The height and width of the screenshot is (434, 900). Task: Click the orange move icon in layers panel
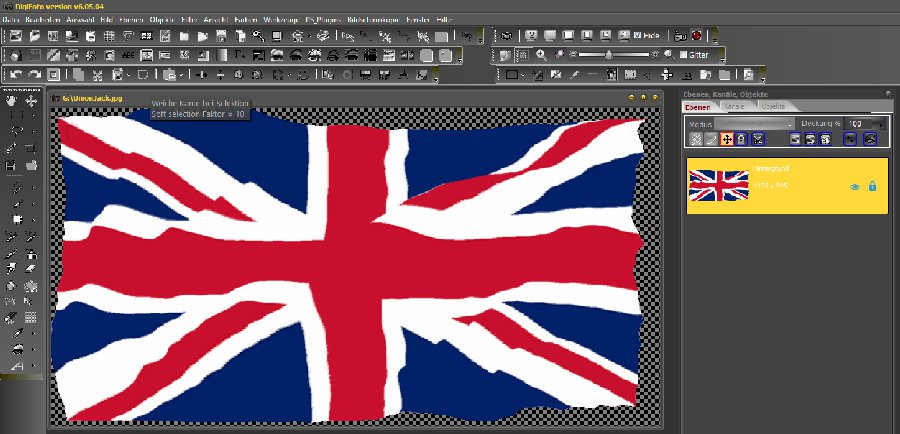(726, 139)
